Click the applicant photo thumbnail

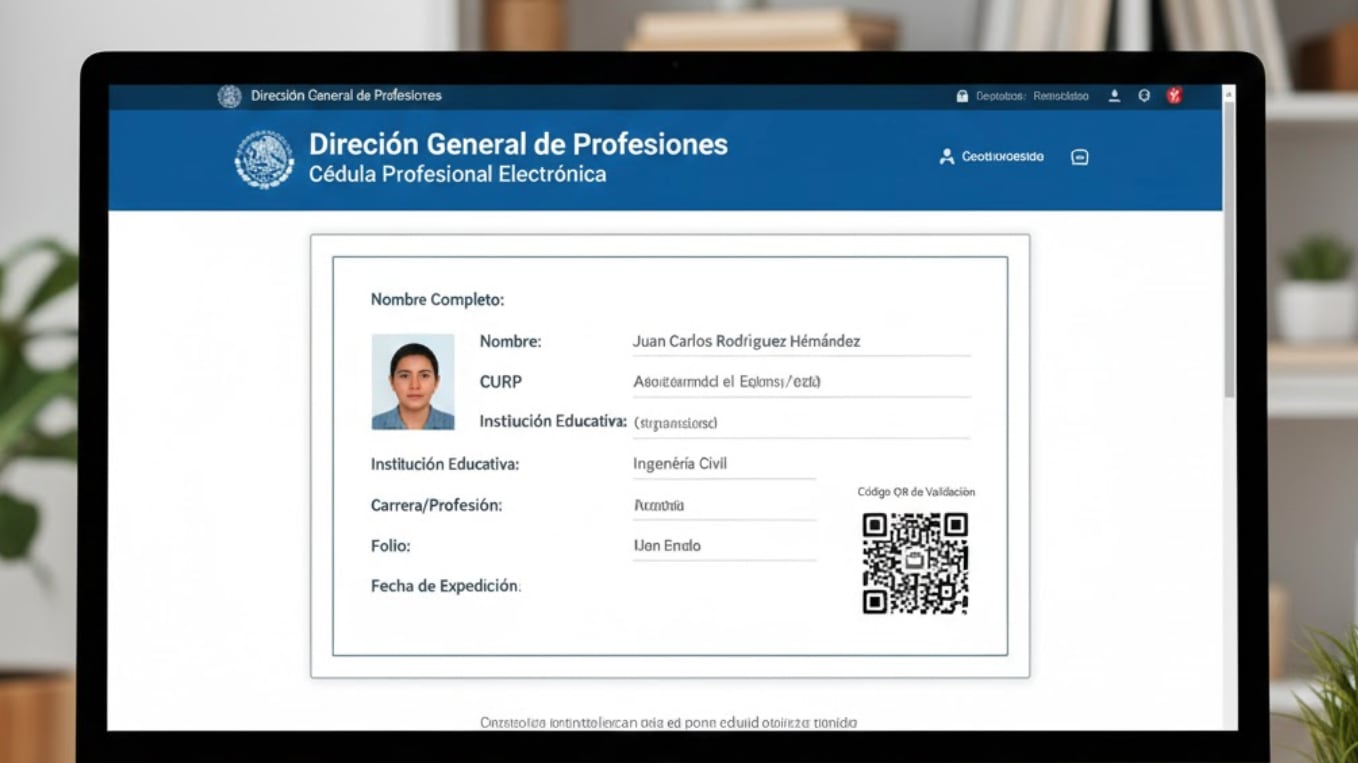point(413,382)
